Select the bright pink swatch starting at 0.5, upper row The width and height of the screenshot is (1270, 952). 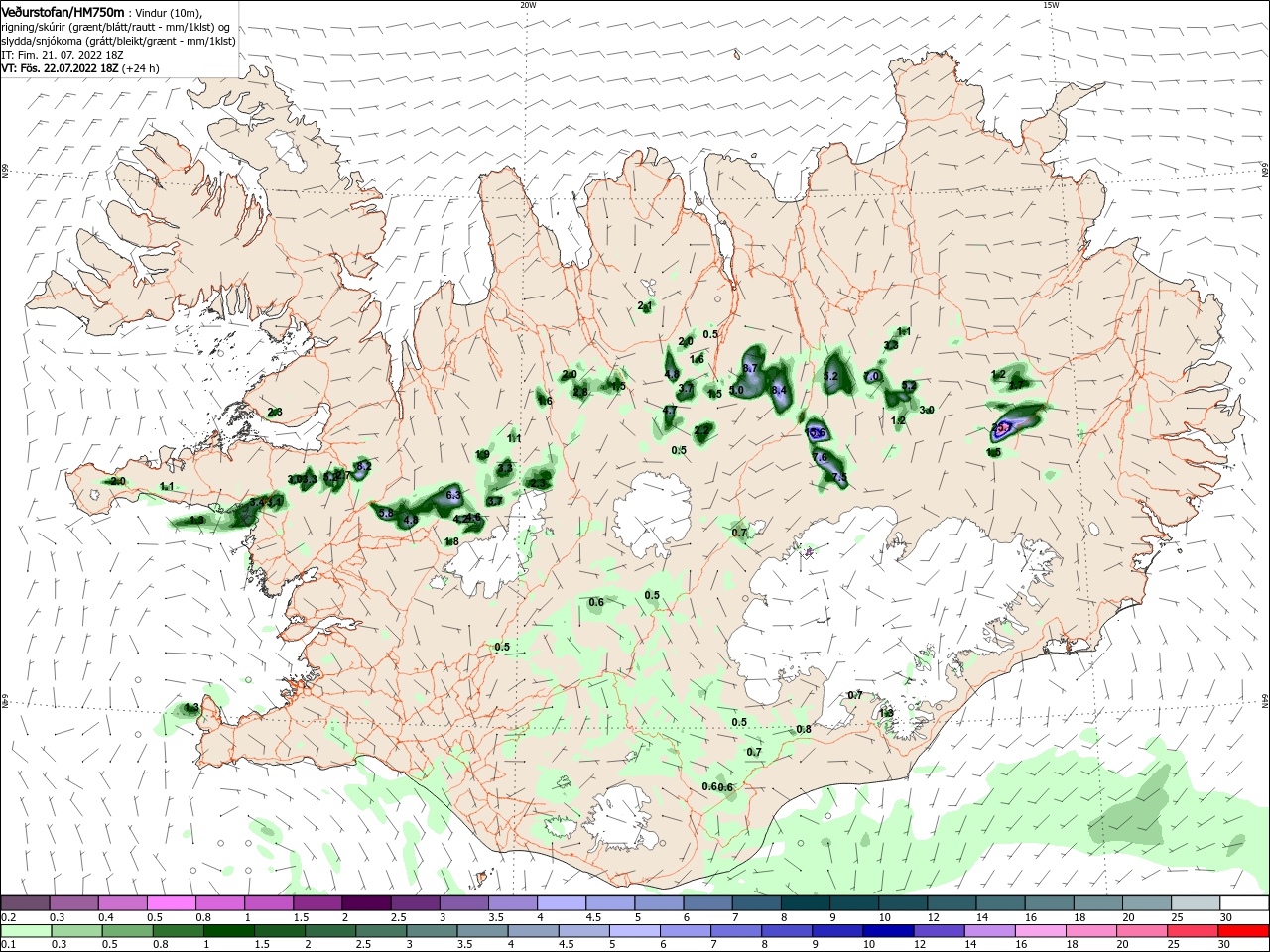tap(171, 903)
